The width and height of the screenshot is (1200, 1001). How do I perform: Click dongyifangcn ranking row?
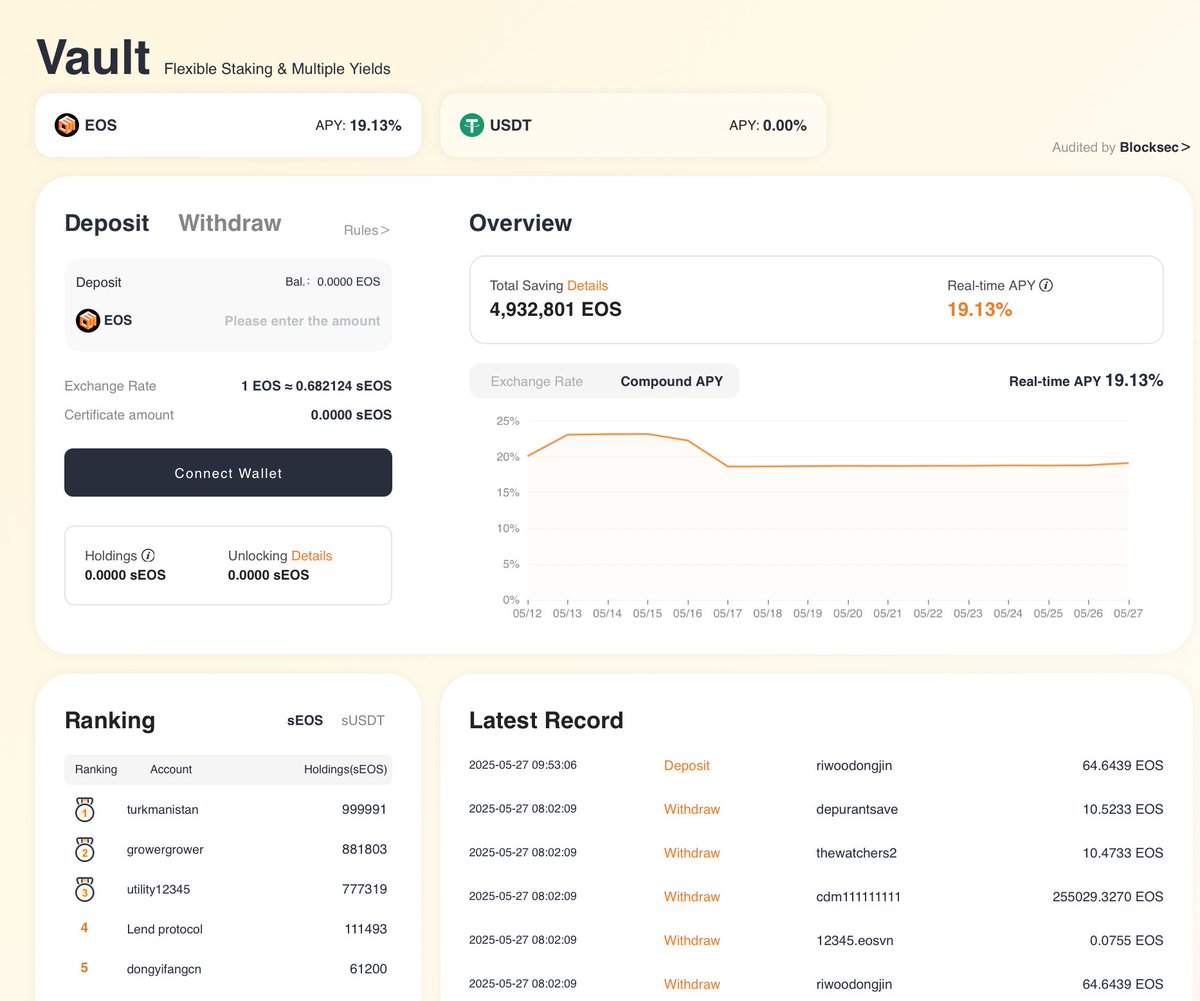point(228,968)
